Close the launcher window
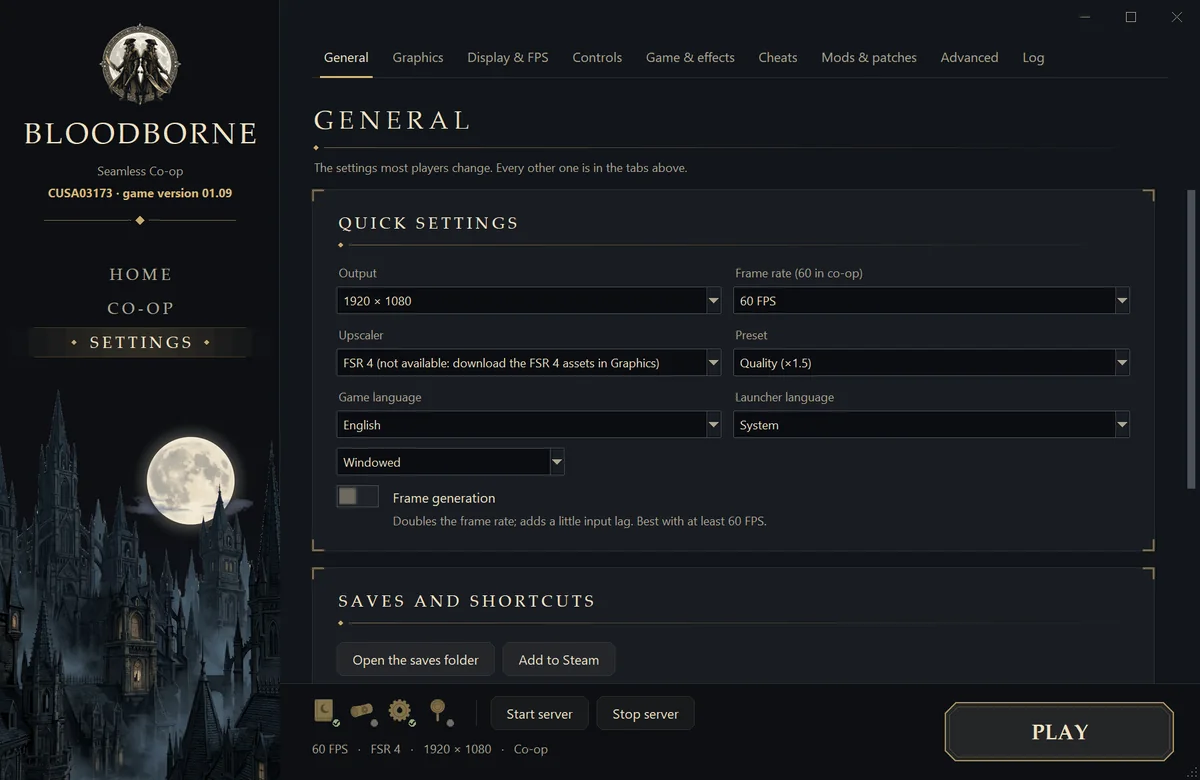 pos(1177,17)
